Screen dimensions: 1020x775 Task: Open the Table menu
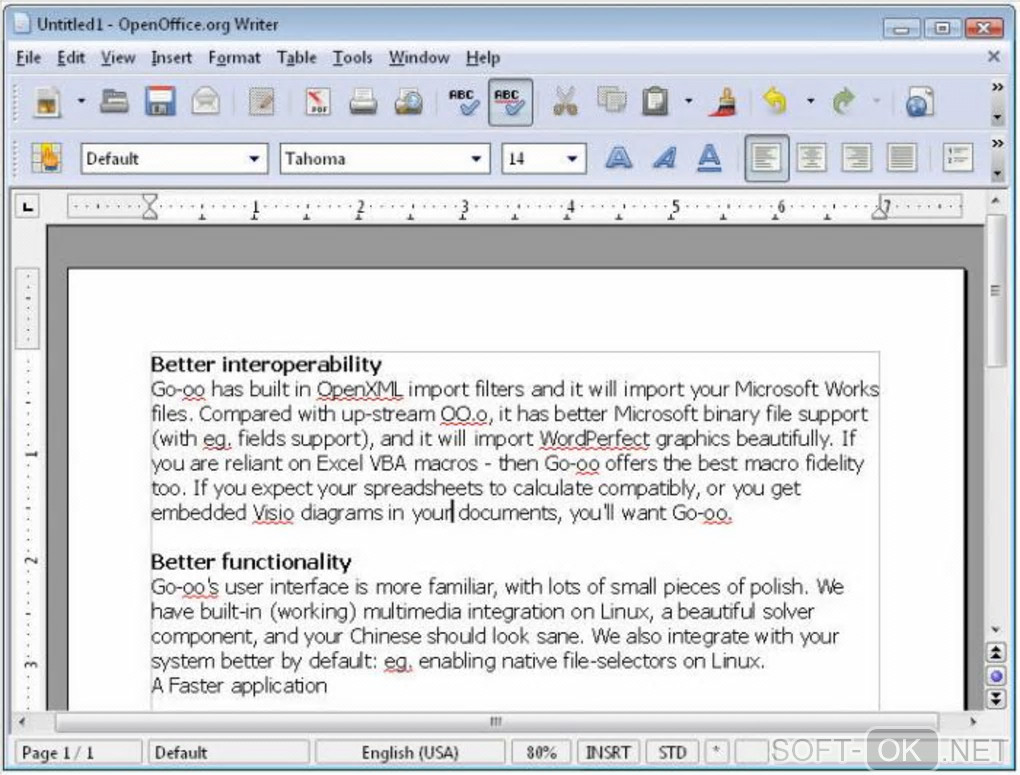[297, 58]
